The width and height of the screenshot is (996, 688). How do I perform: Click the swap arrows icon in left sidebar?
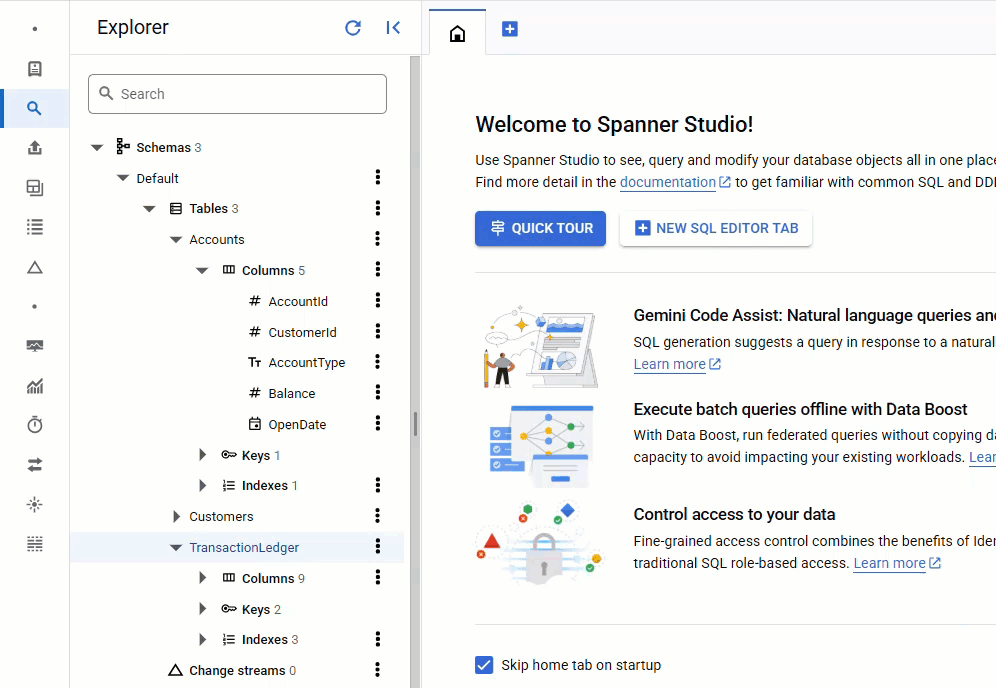(x=35, y=465)
